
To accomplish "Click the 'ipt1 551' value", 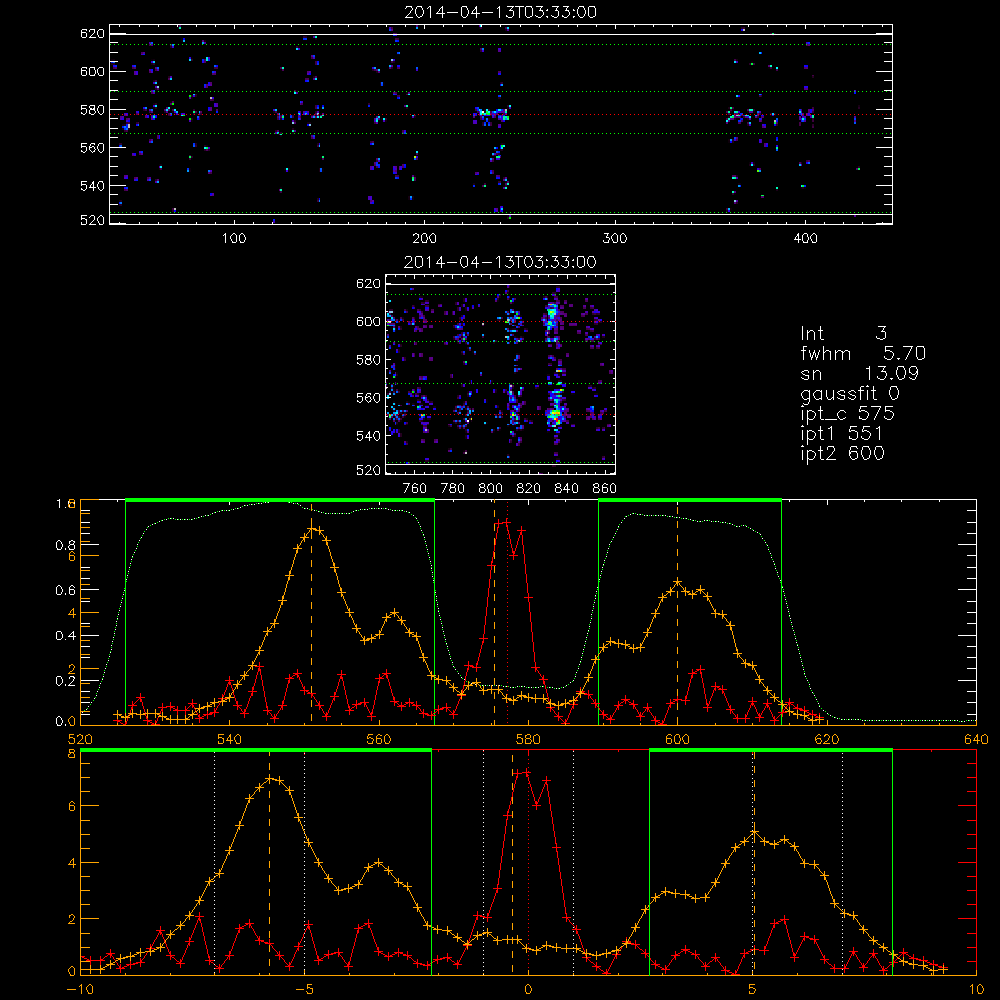I will (841, 434).
